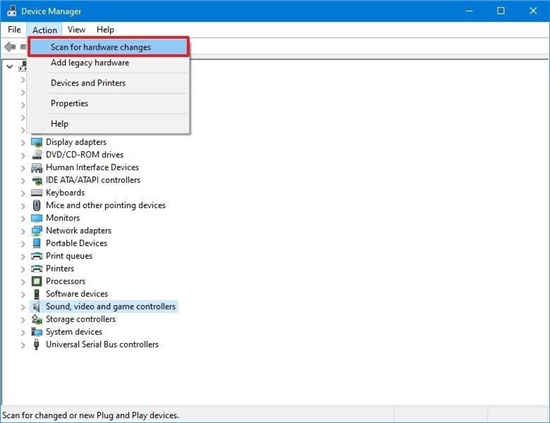The height and width of the screenshot is (423, 550).
Task: Click the Display adapters monitor icon
Action: (x=36, y=142)
